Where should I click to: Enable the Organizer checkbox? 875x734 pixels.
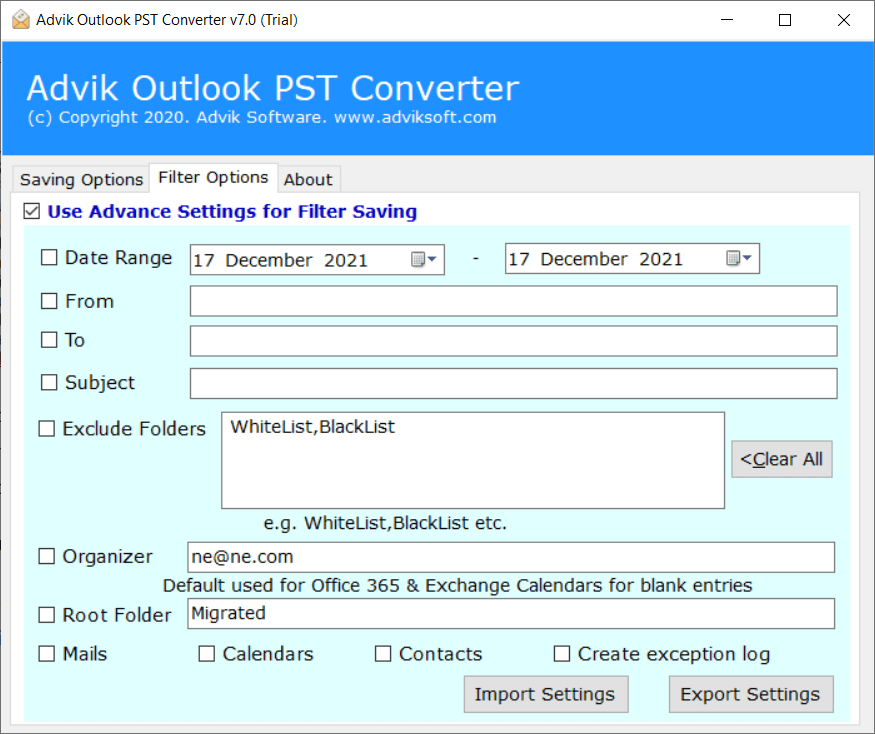point(46,556)
